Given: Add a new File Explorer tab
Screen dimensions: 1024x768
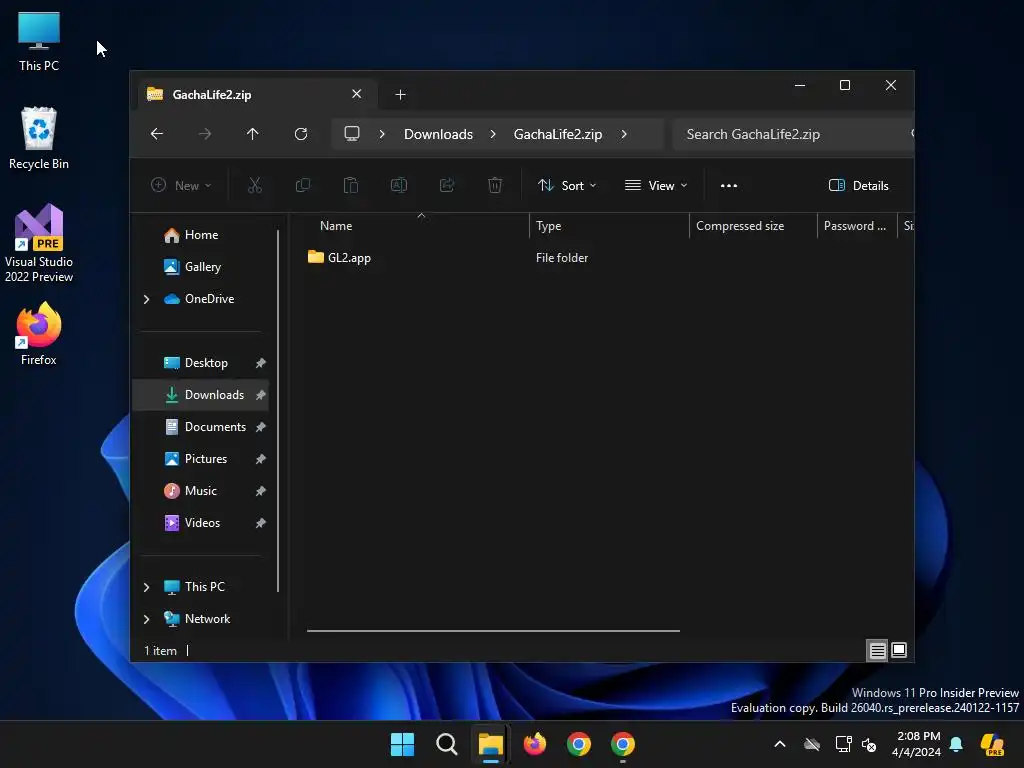Looking at the screenshot, I should 400,95.
